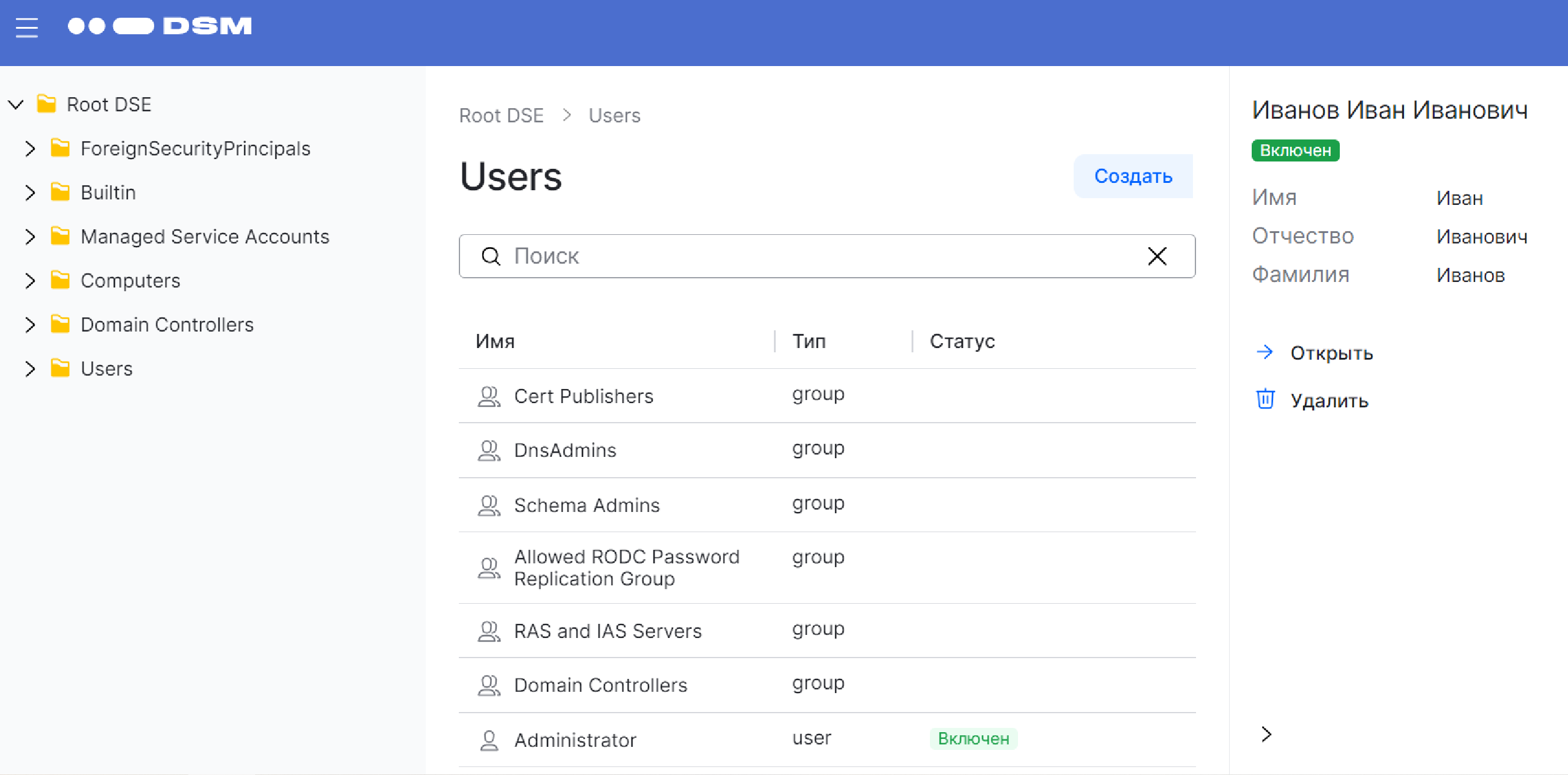This screenshot has width=1568, height=775.
Task: Collapse details panel with bottom chevron
Action: tap(1266, 734)
